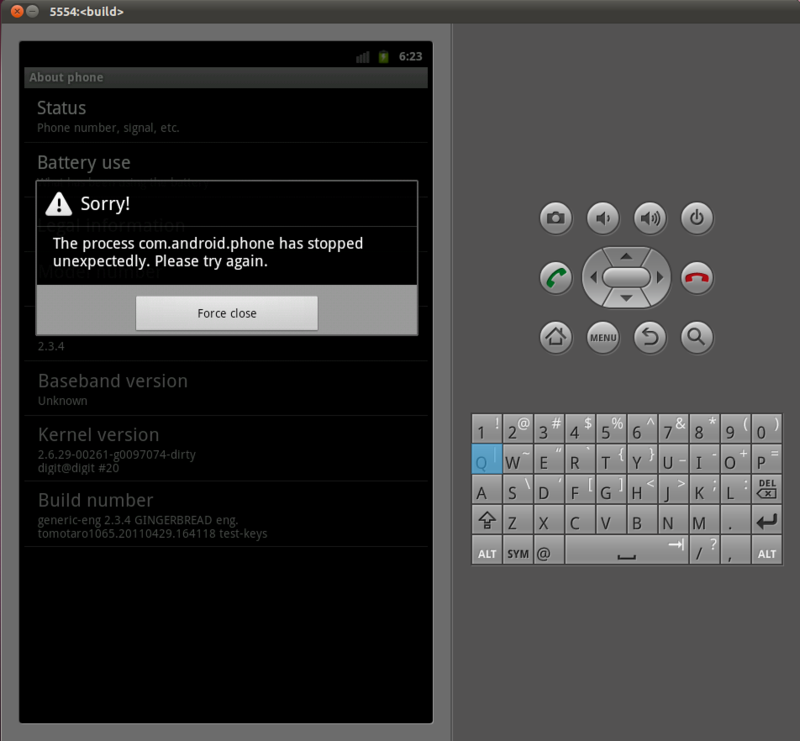Click the emulator Search button
This screenshot has height=741, width=800.
[x=696, y=337]
